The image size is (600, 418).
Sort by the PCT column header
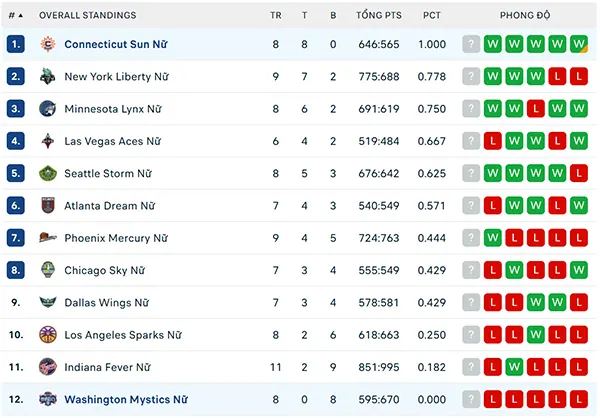(432, 15)
